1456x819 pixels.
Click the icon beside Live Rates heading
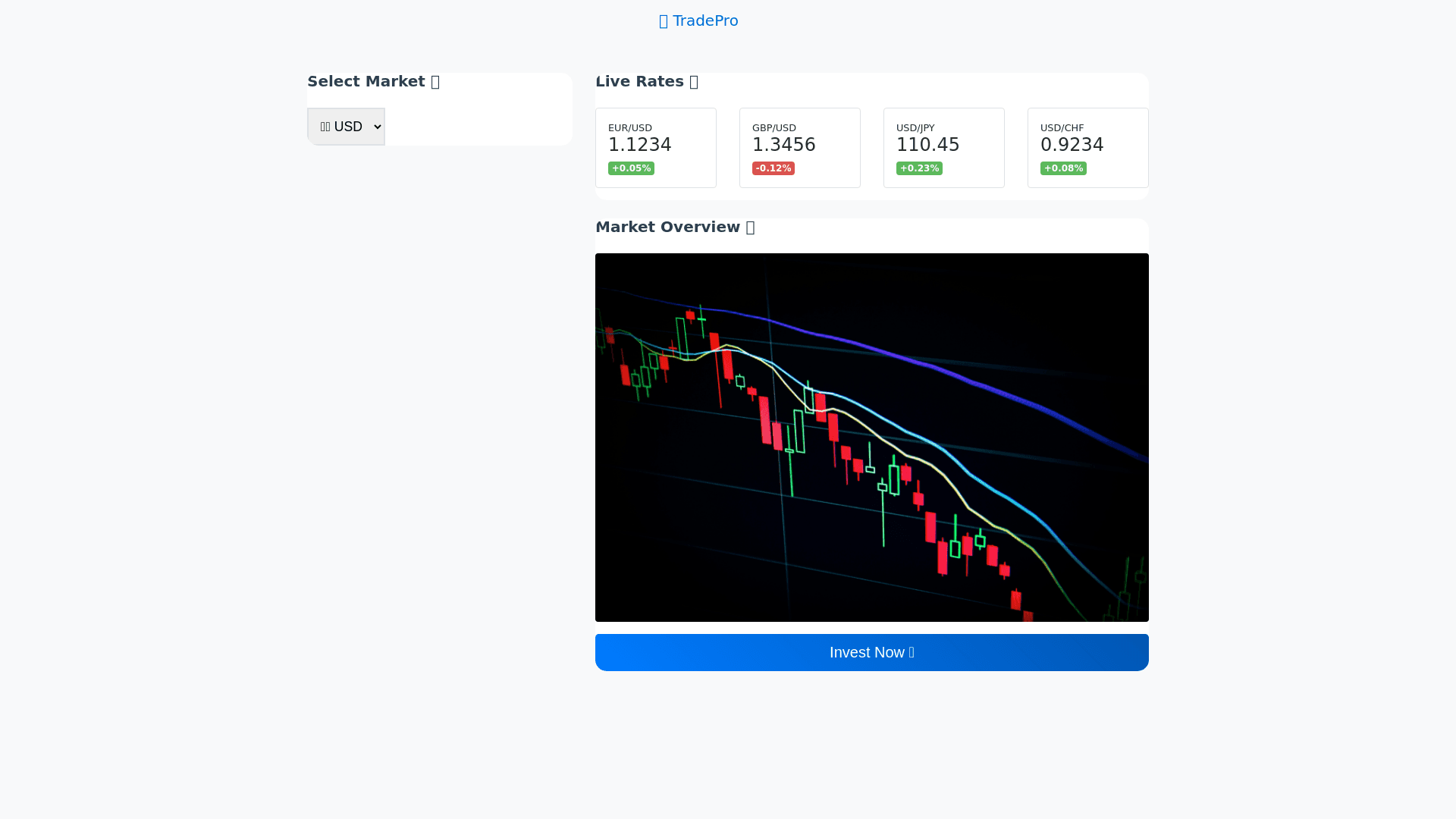point(694,82)
